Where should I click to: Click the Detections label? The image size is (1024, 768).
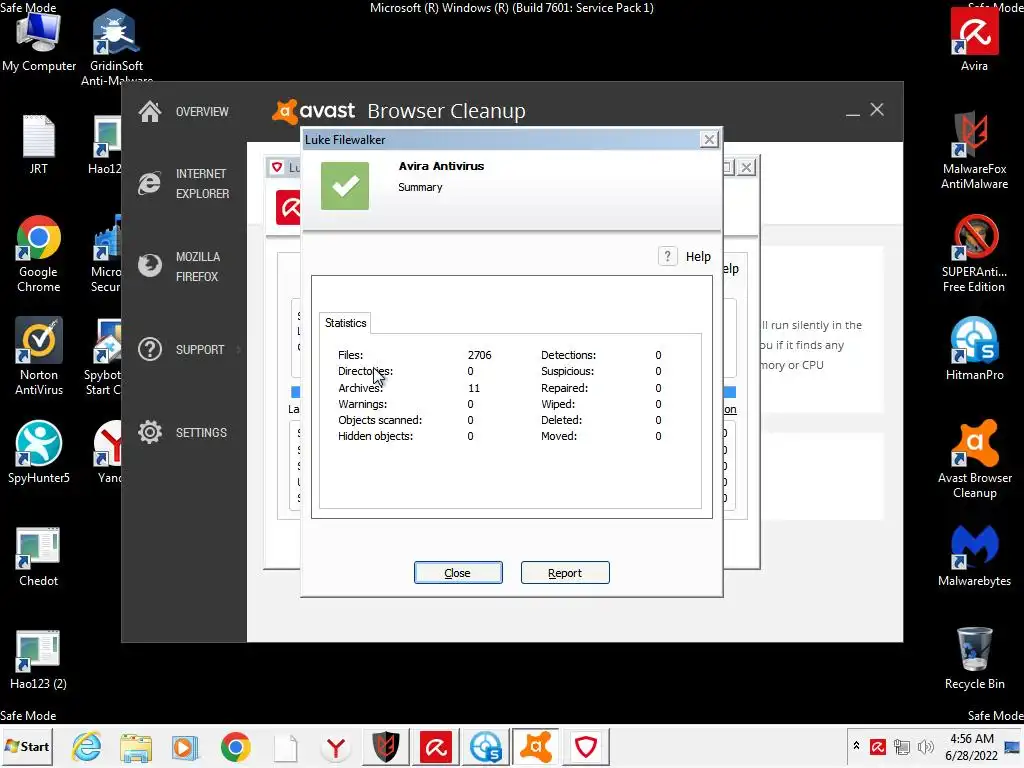click(568, 355)
